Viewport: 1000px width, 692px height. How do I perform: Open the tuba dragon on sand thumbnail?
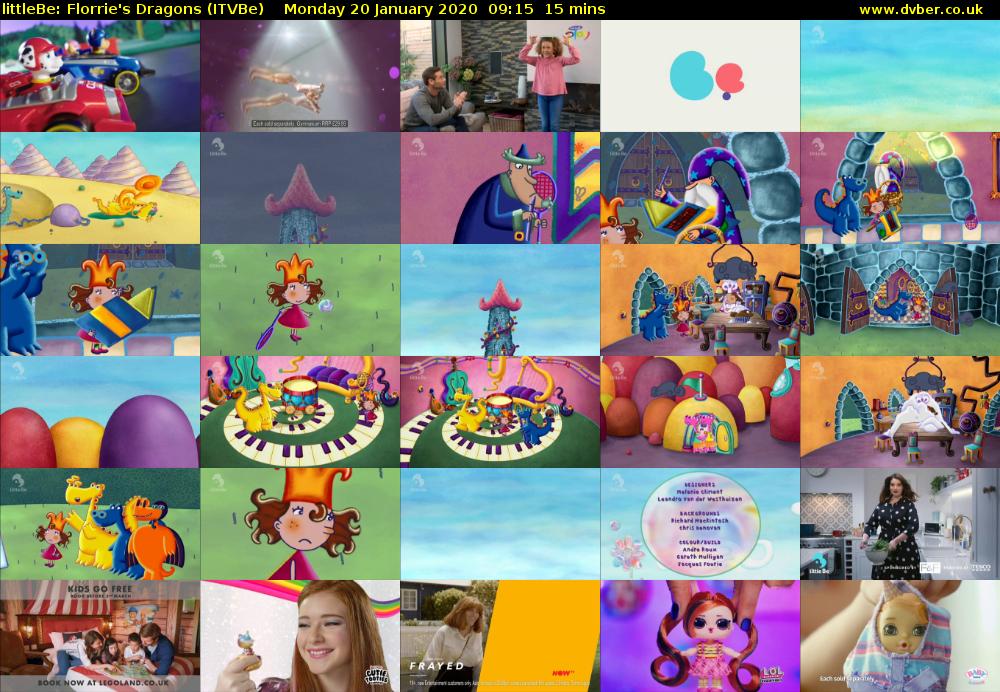(x=100, y=188)
